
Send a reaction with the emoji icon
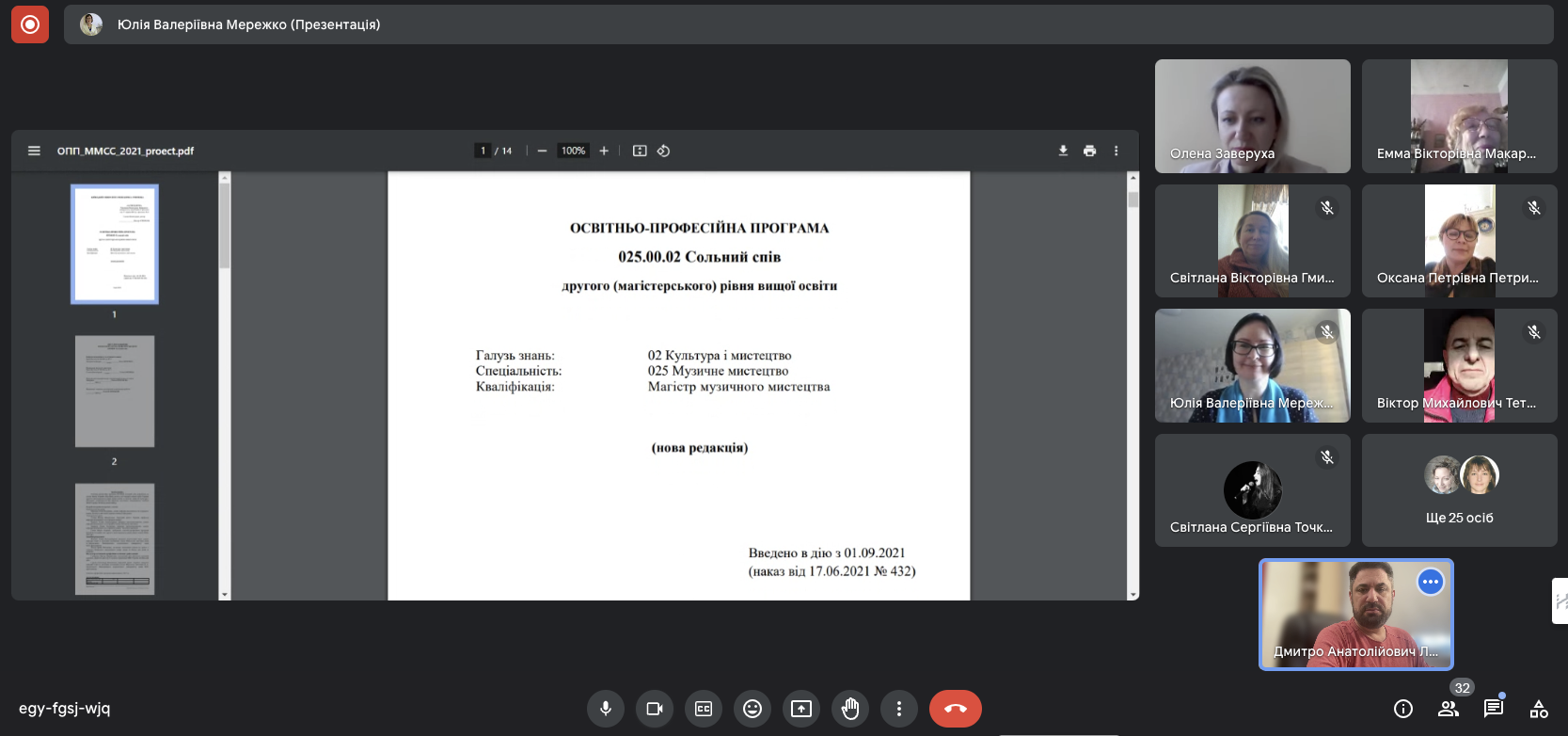click(752, 709)
